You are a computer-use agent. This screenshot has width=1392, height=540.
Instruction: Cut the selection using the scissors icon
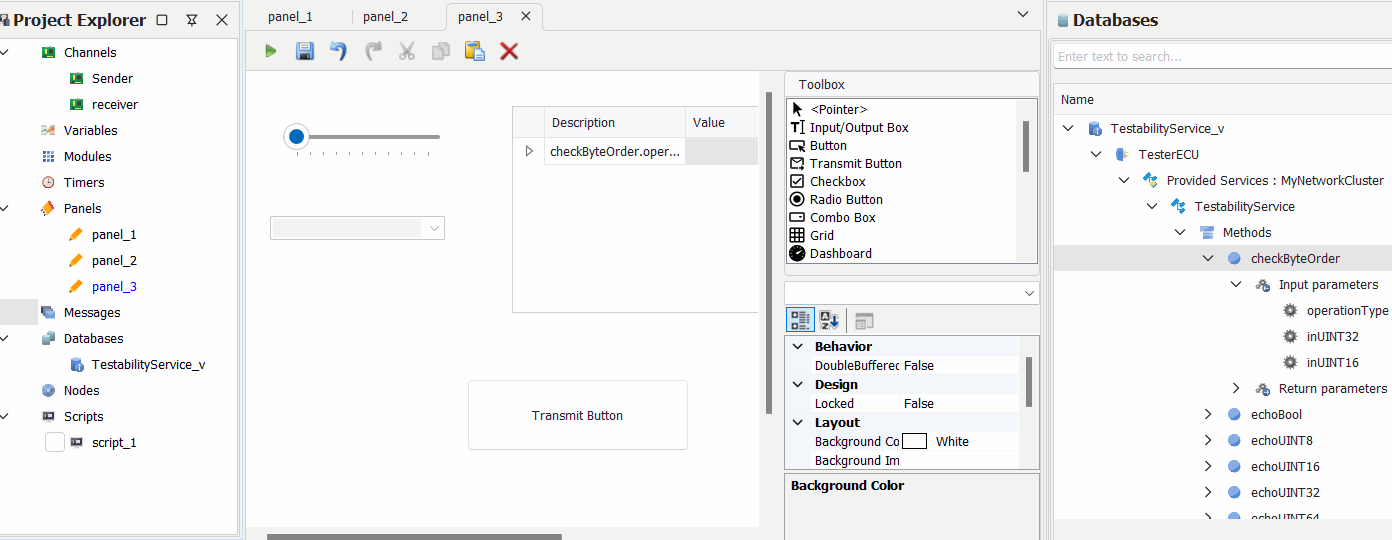pyautogui.click(x=407, y=51)
